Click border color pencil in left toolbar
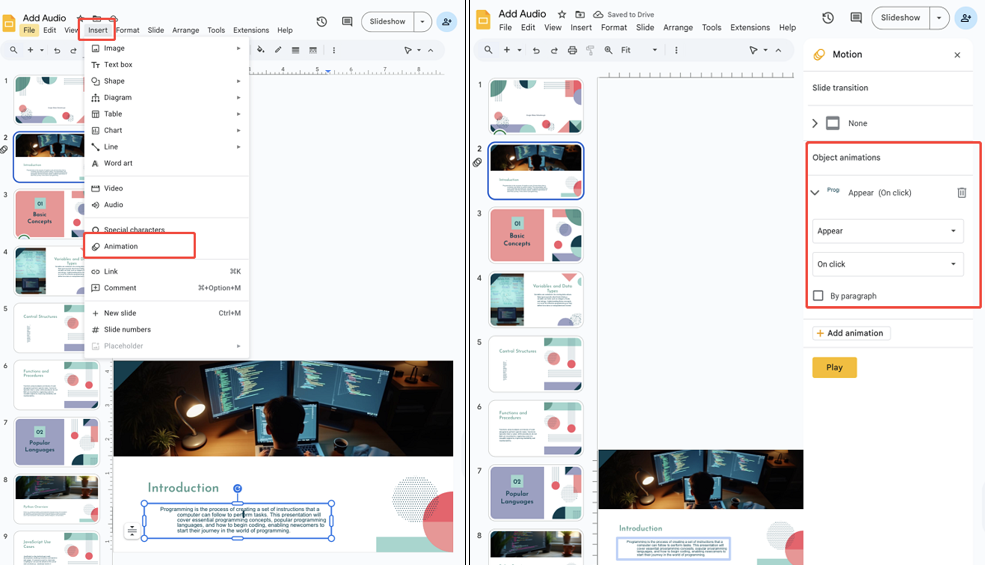 click(278, 50)
